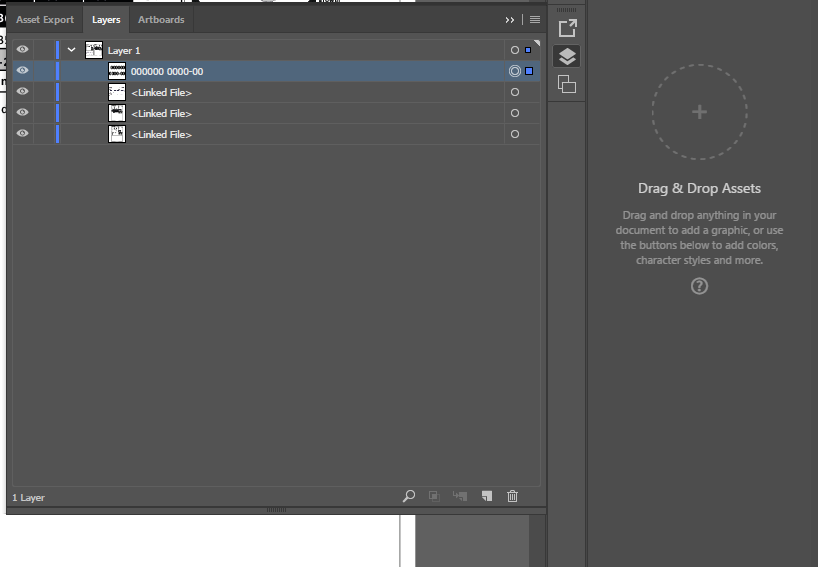Click the first Linked File thumbnail
The height and width of the screenshot is (567, 818).
tap(117, 92)
